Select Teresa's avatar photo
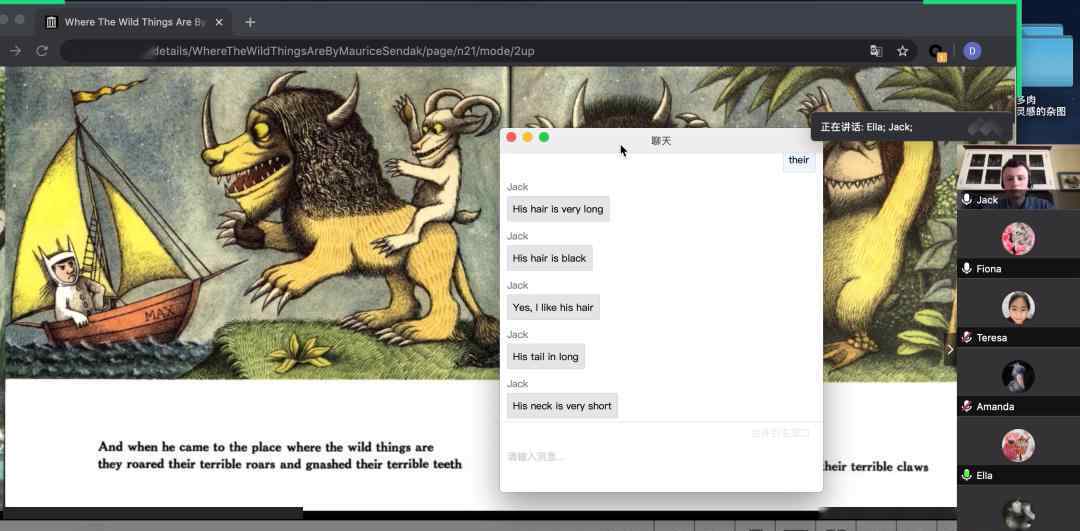Screen dimensions: 1080x531 1018,308
